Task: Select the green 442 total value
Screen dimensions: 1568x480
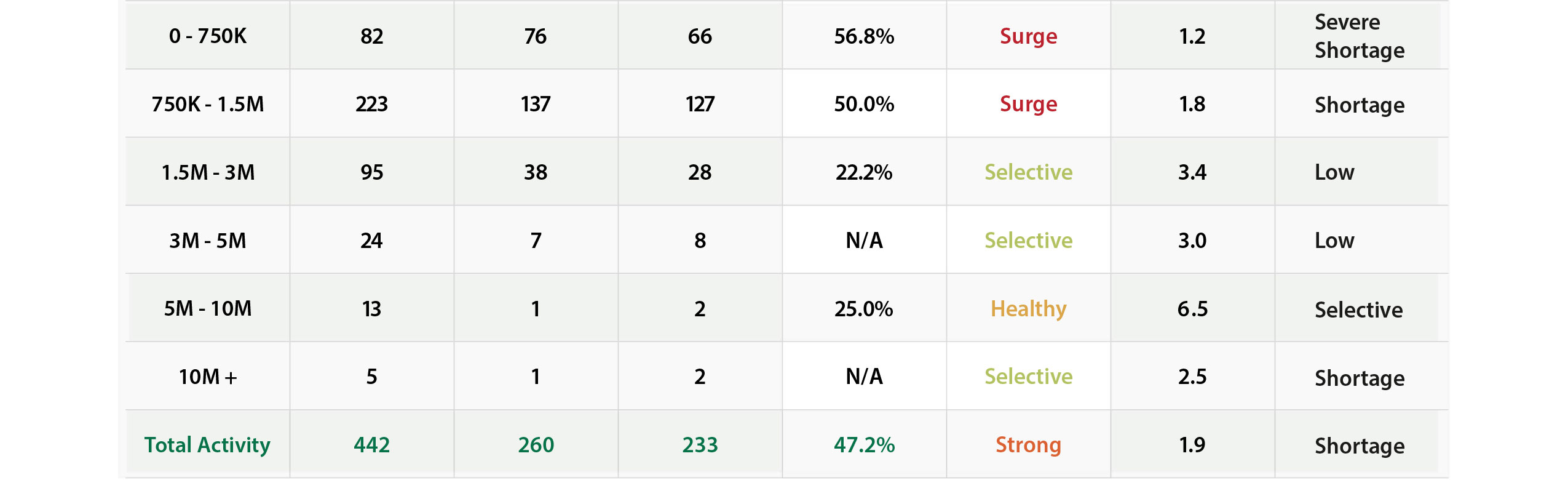Action: point(371,445)
